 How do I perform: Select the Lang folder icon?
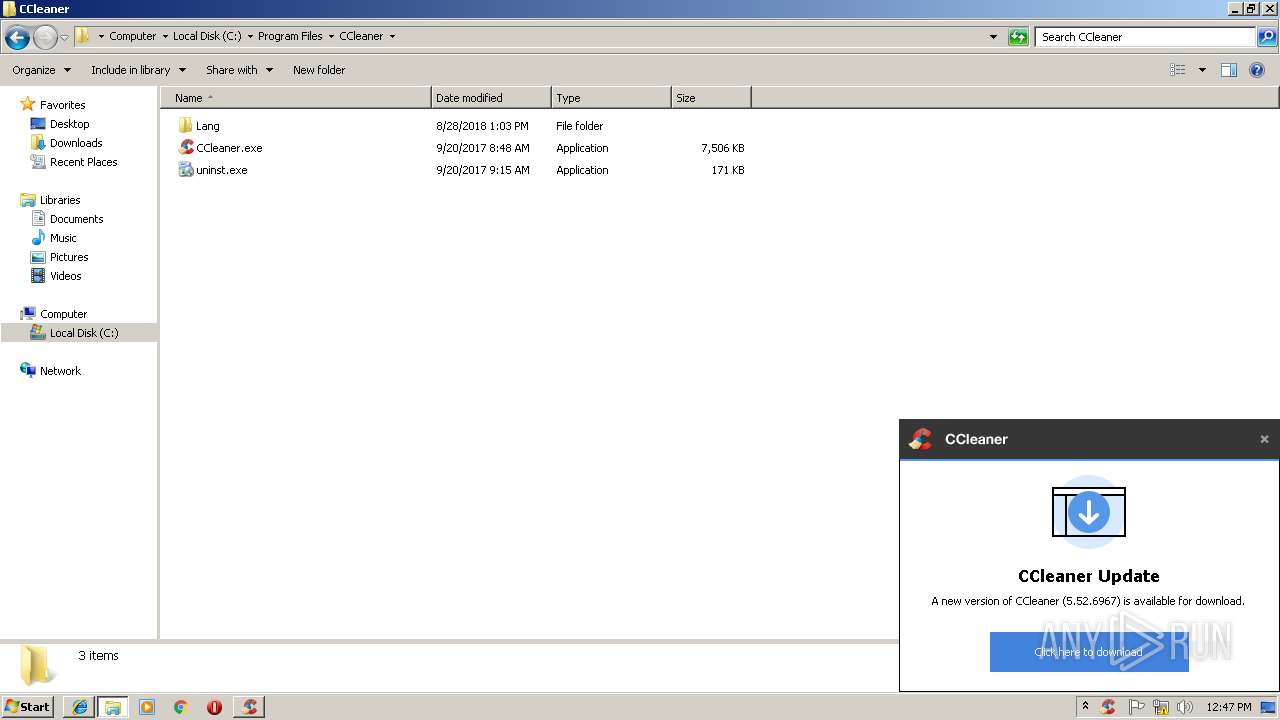pyautogui.click(x=185, y=126)
